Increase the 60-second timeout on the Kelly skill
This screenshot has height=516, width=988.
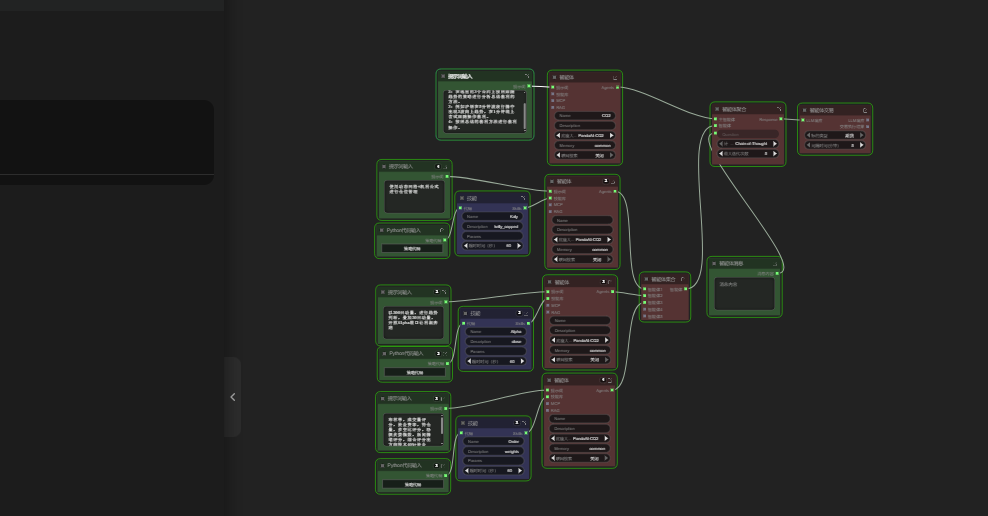pos(519,246)
